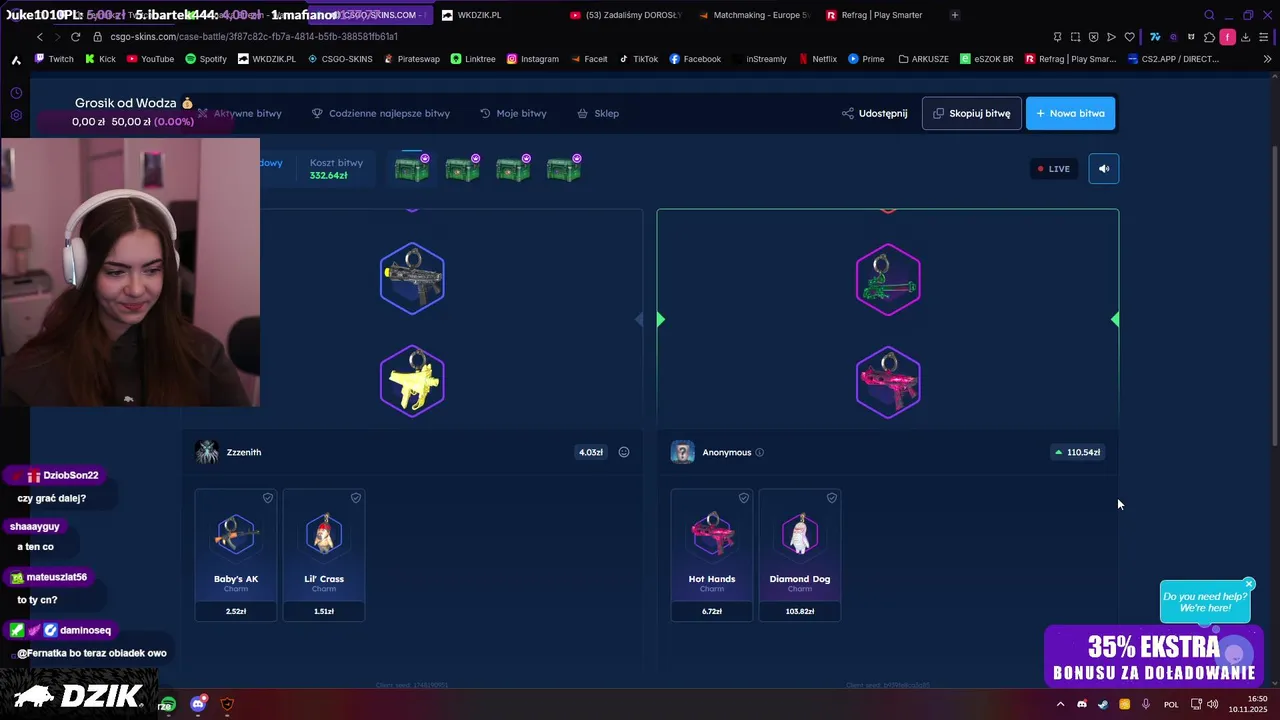Share the battle via Udostępnij
The height and width of the screenshot is (720, 1280).
[x=875, y=113]
